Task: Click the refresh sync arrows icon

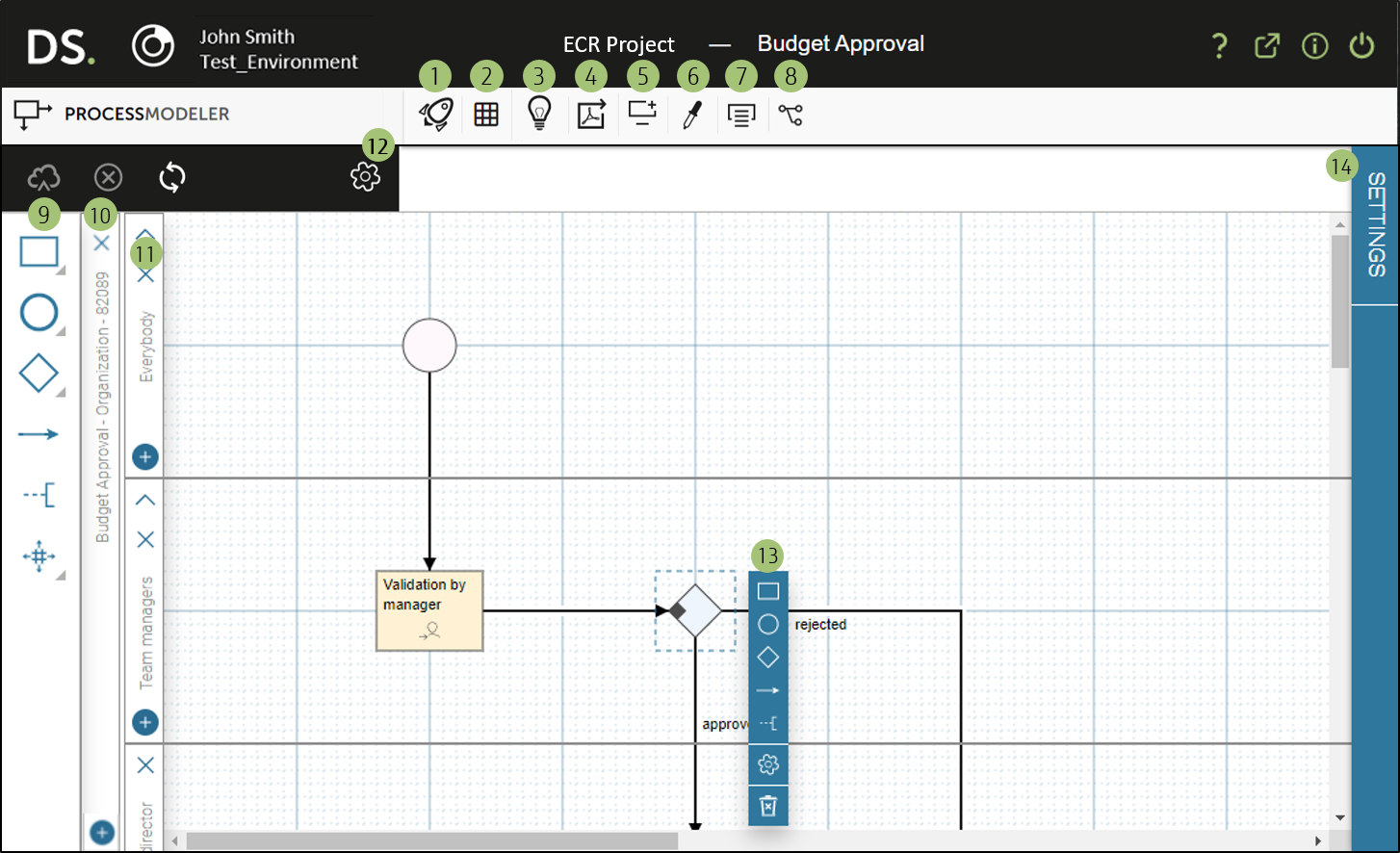Action: (x=172, y=177)
